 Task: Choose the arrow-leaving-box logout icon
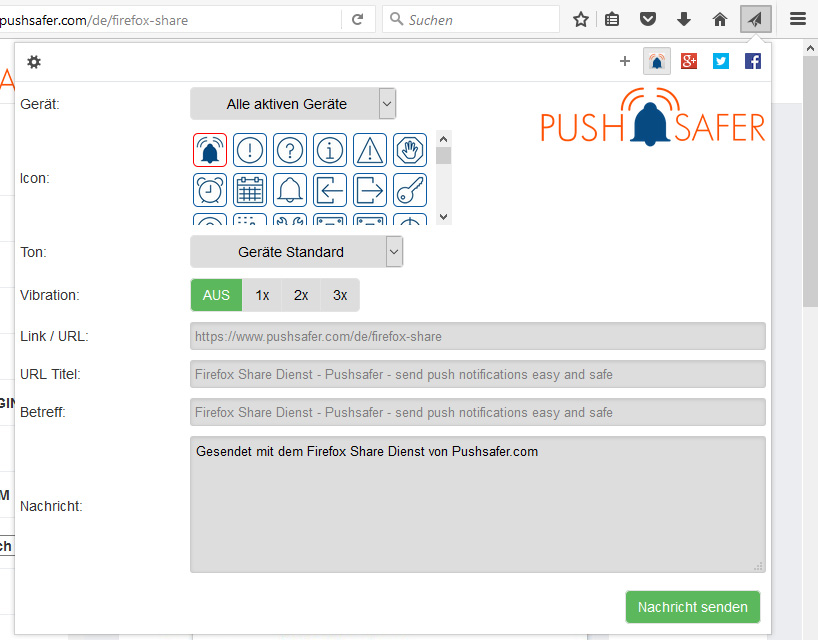370,190
